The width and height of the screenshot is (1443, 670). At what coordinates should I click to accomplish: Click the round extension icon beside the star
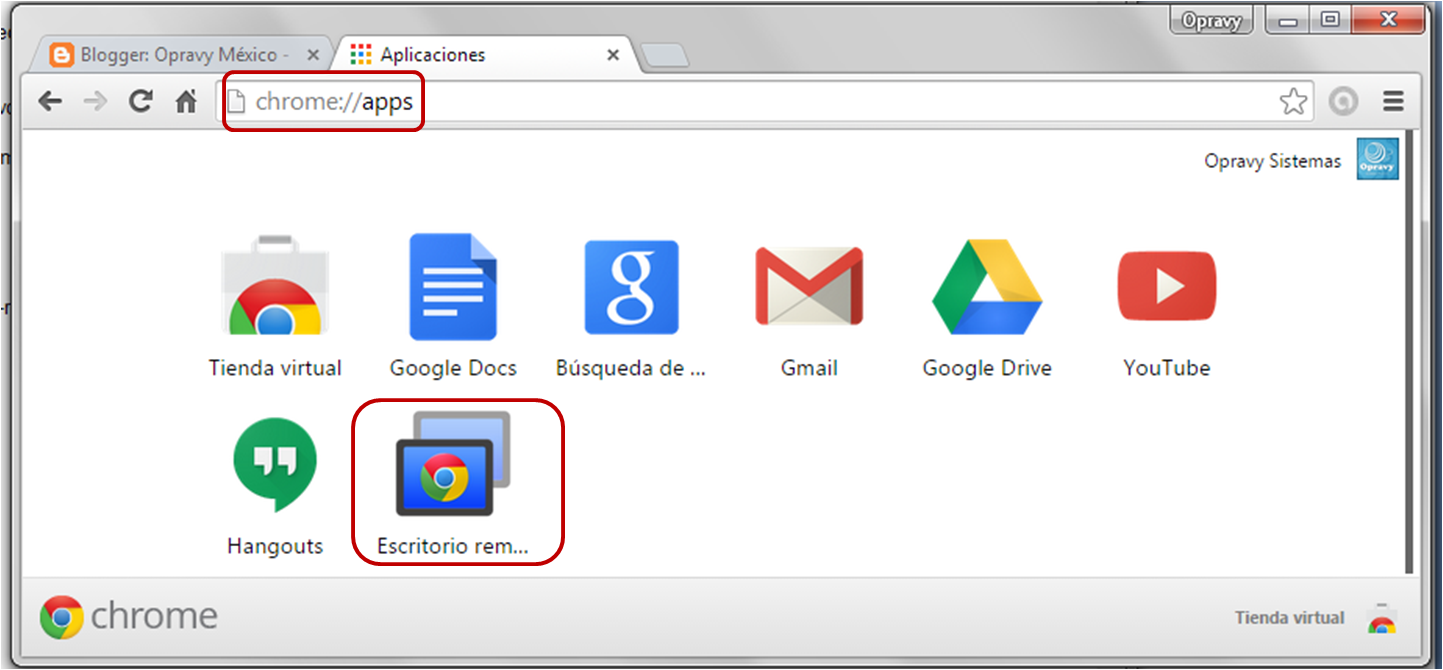[1343, 101]
